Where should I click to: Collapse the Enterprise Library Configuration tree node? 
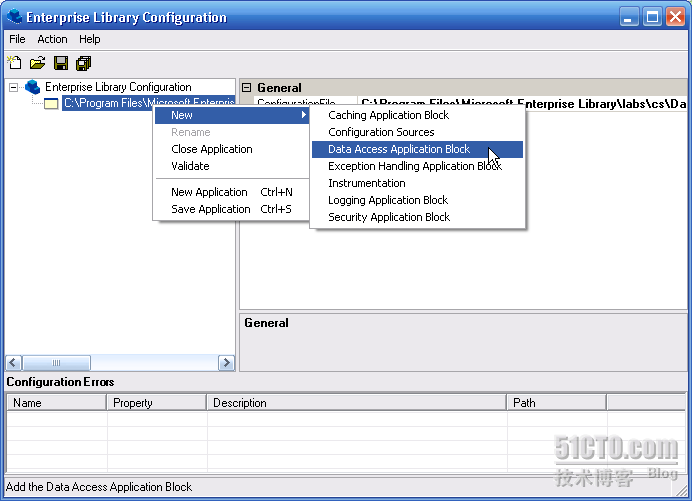(x=14, y=87)
